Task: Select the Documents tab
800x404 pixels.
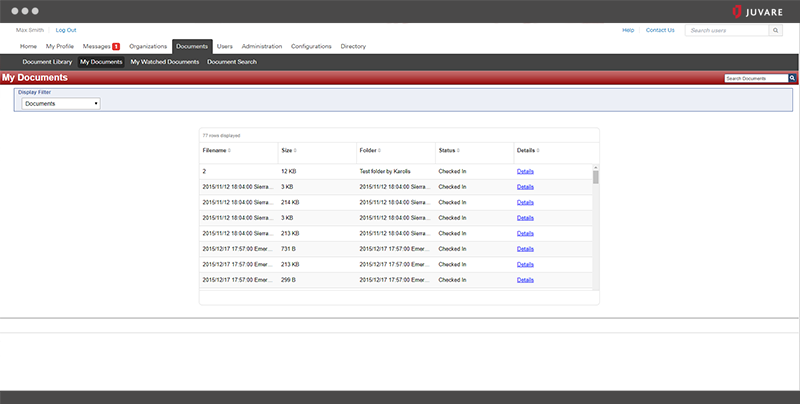Action: tap(192, 46)
